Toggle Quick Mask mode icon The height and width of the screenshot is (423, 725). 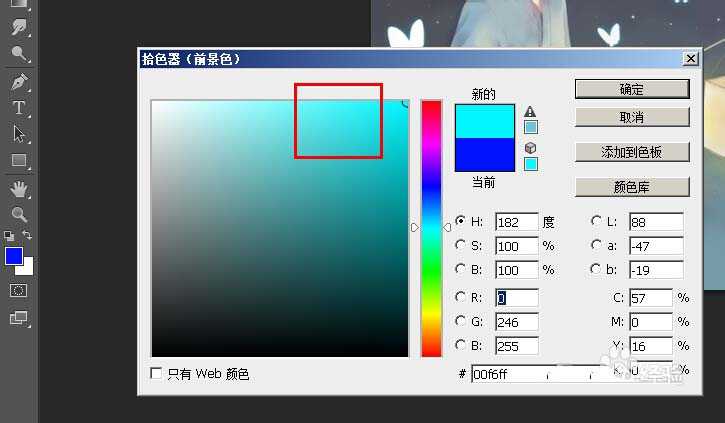(18, 290)
